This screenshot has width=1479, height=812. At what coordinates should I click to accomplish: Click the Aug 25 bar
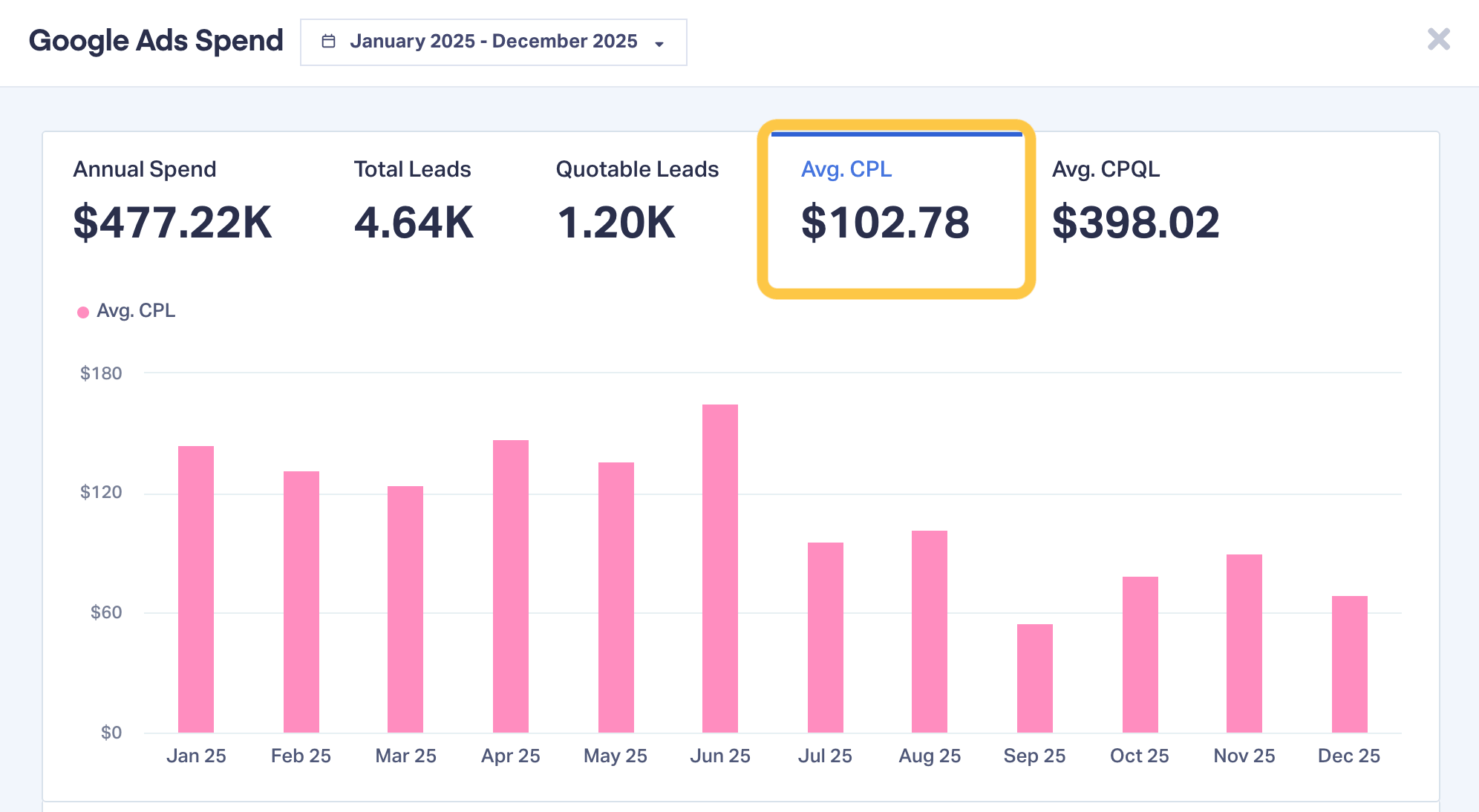click(930, 632)
